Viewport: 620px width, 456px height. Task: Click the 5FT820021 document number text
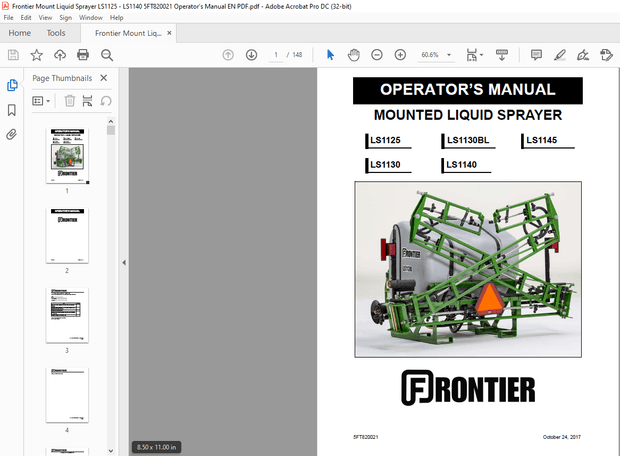[x=366, y=437]
